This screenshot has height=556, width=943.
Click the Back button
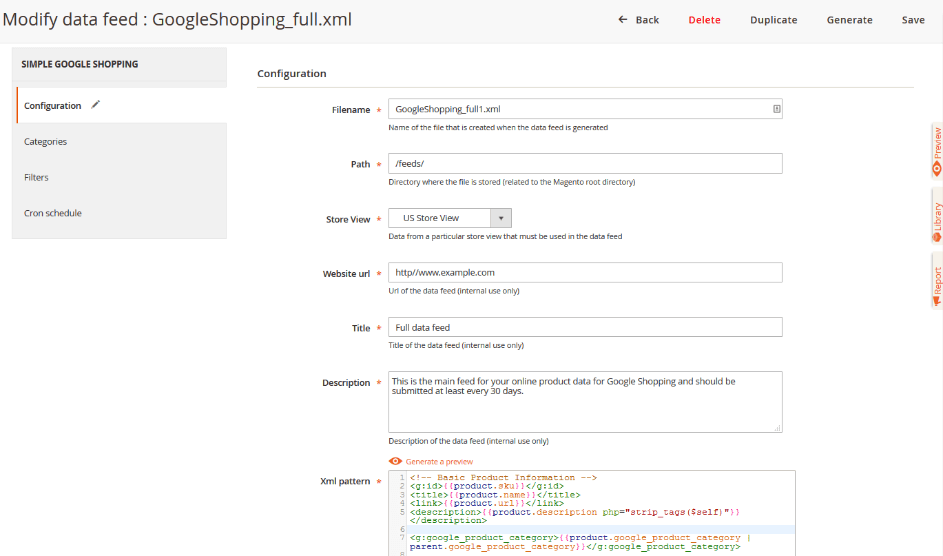coord(638,20)
